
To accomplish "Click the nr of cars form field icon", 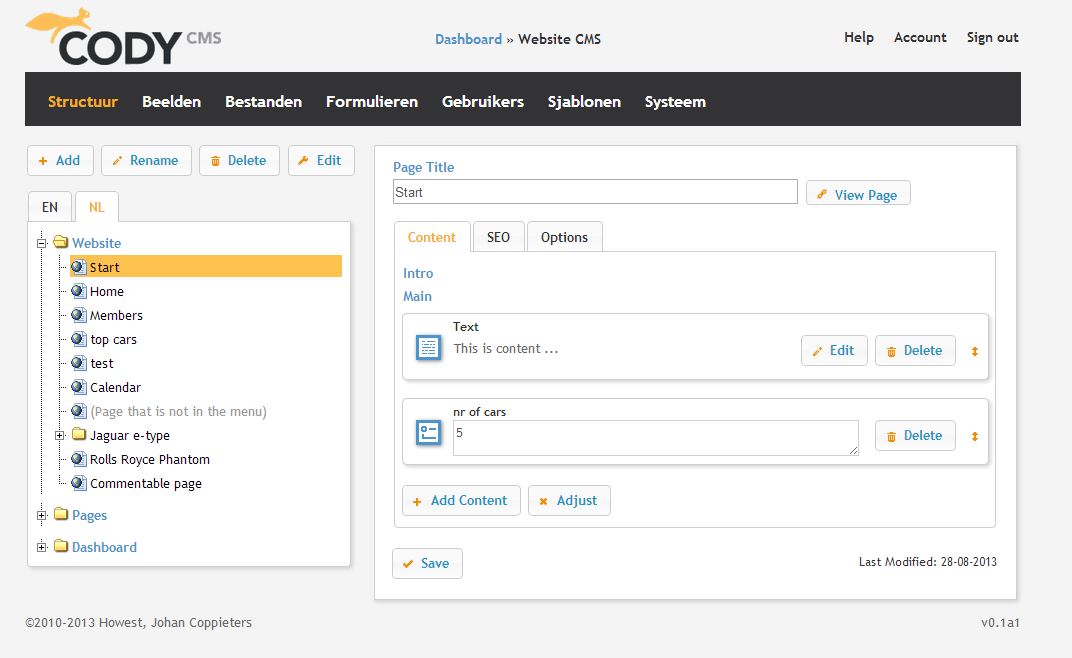I will click(429, 433).
